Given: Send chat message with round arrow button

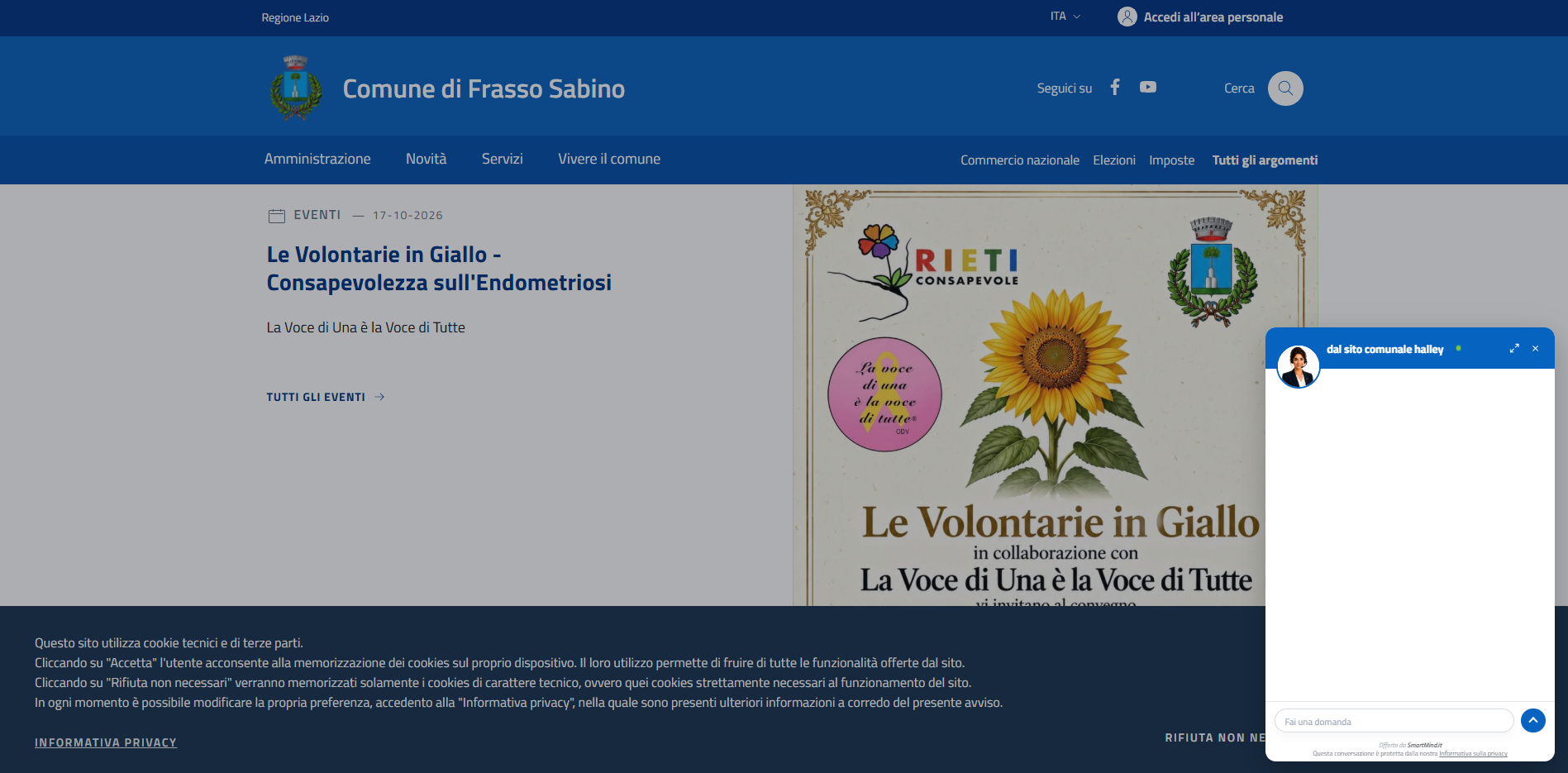Looking at the screenshot, I should point(1533,721).
